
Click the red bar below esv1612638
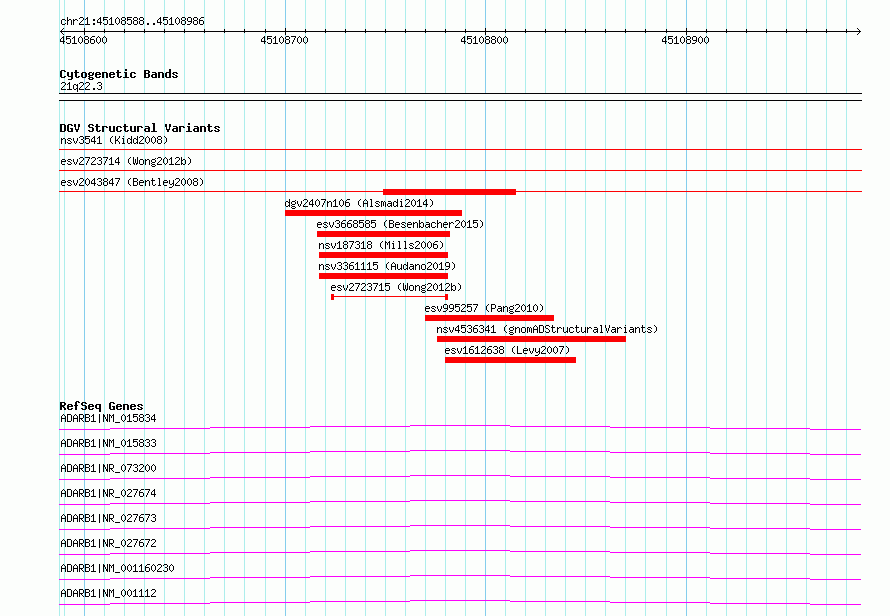click(510, 360)
